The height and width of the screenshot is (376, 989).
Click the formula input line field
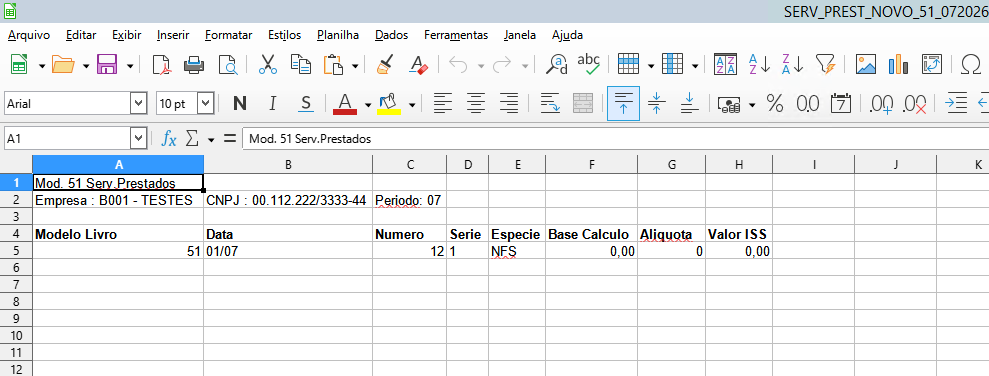(x=616, y=139)
